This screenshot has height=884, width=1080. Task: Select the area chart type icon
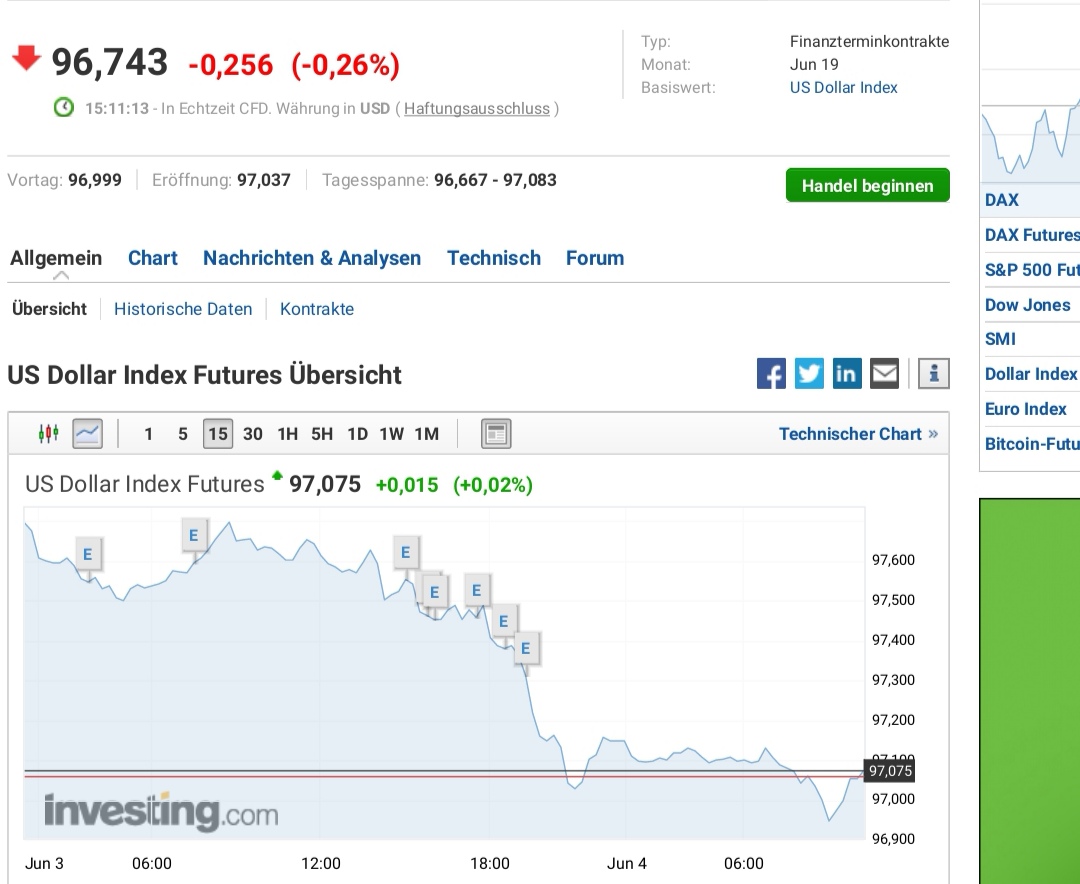click(x=87, y=433)
